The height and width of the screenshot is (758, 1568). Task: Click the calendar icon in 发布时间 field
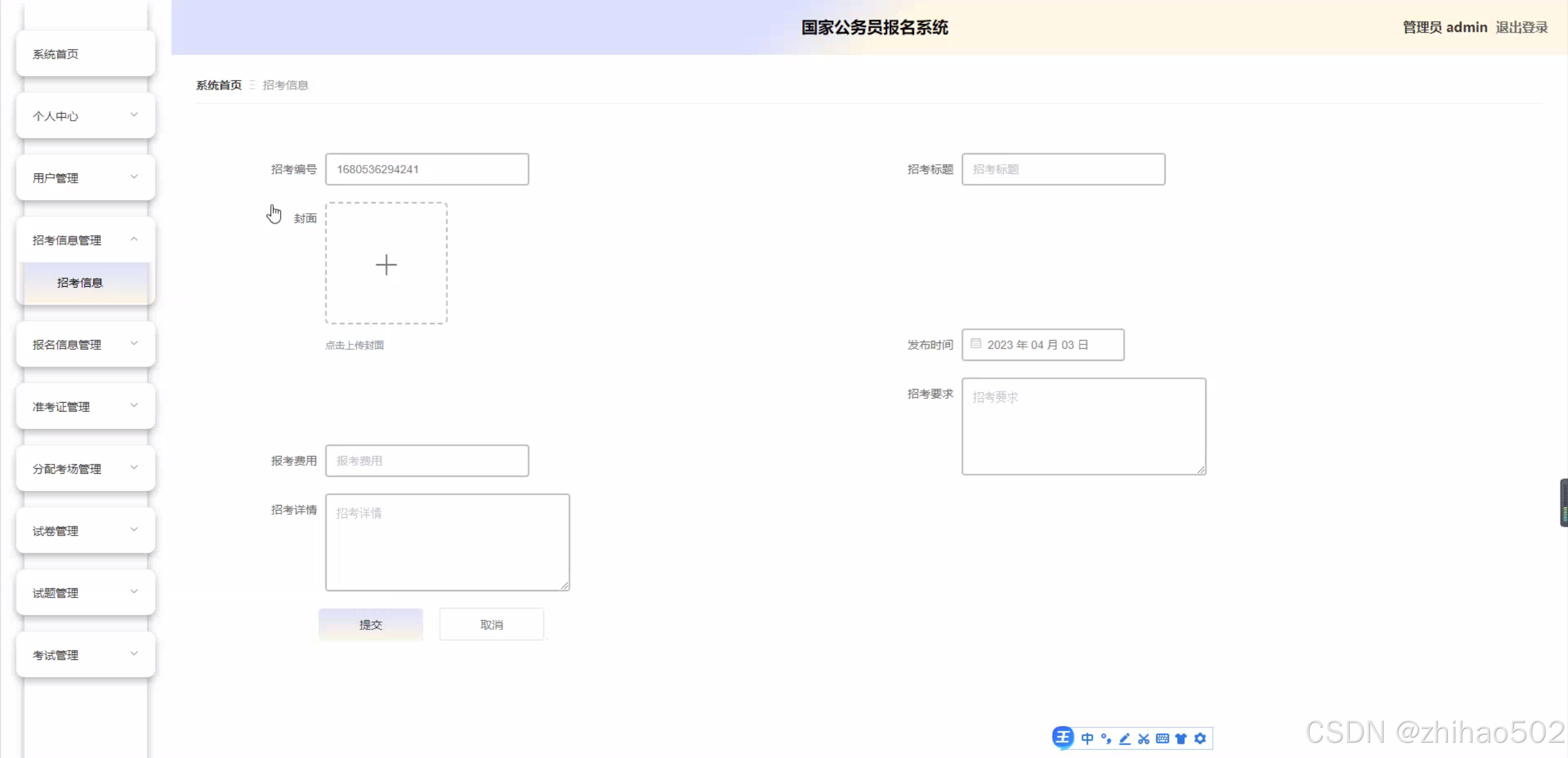[x=975, y=344]
